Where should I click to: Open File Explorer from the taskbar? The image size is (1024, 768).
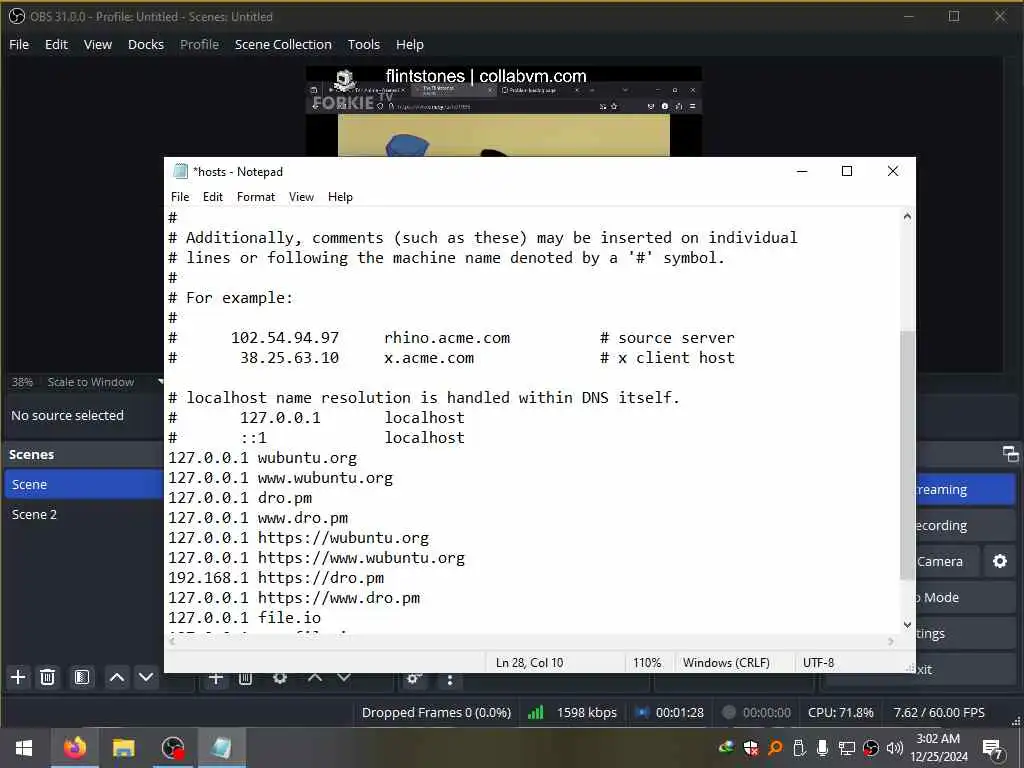tap(123, 748)
